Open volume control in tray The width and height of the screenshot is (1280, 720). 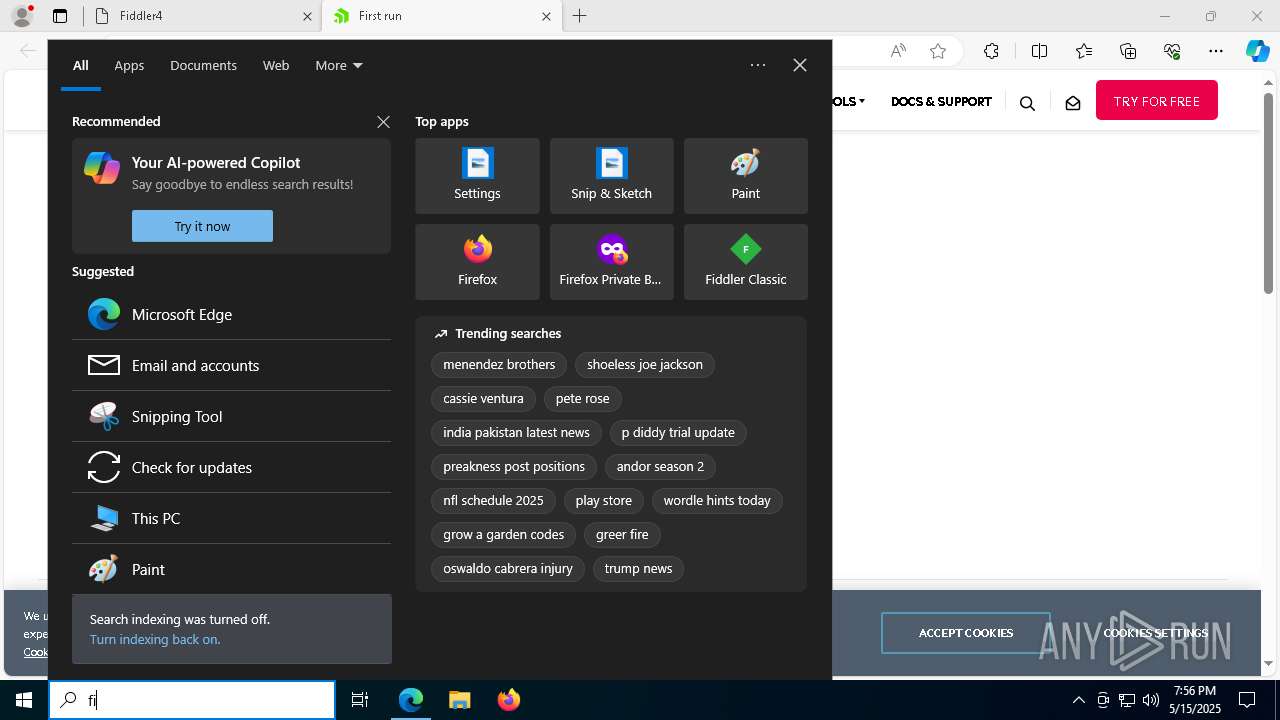point(1151,700)
